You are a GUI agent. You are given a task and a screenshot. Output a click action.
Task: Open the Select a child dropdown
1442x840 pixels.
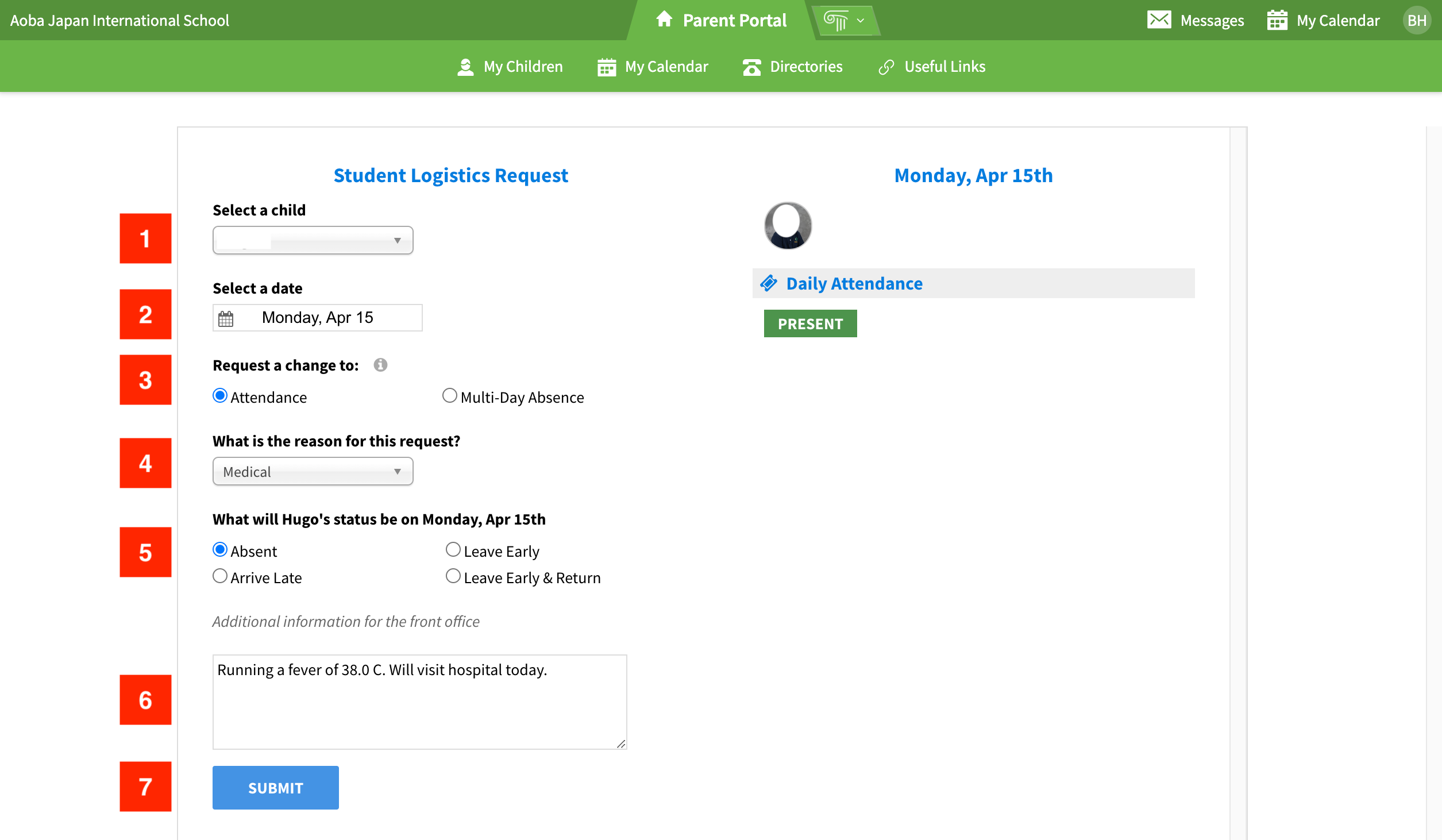(x=313, y=240)
